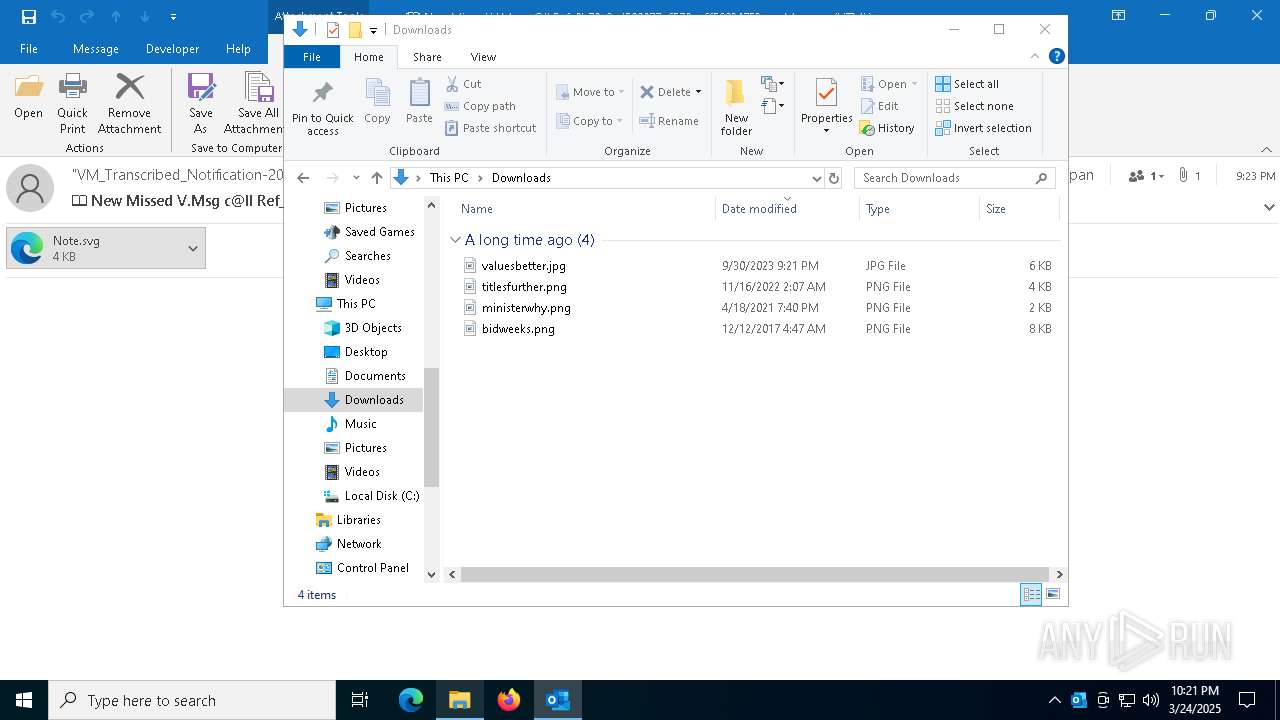
Task: Click Paste shortcut in ribbon
Action: point(491,128)
